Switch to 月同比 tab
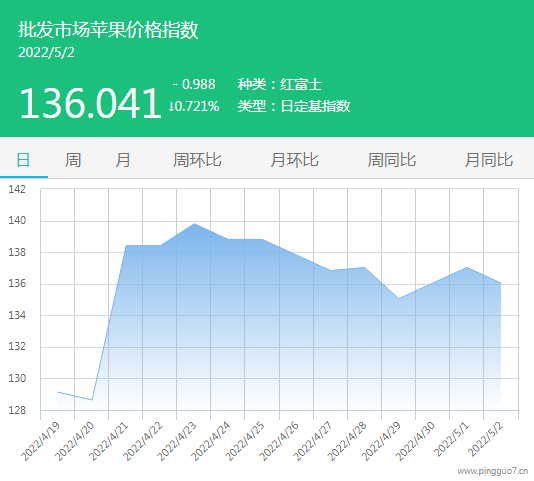Viewport: 534px width, 481px height. [x=489, y=160]
